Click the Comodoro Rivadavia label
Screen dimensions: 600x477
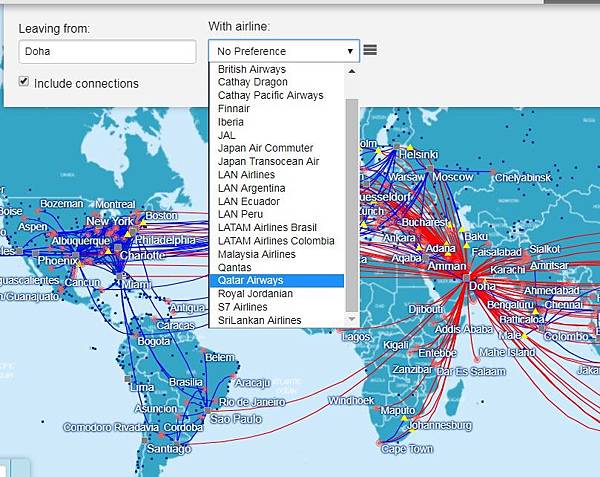[111, 427]
